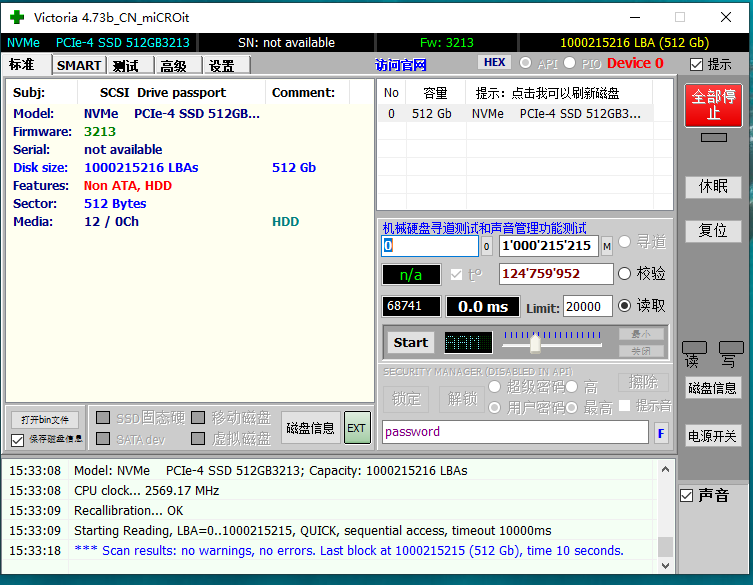
Task: Click the start LBA input field
Action: coord(430,246)
